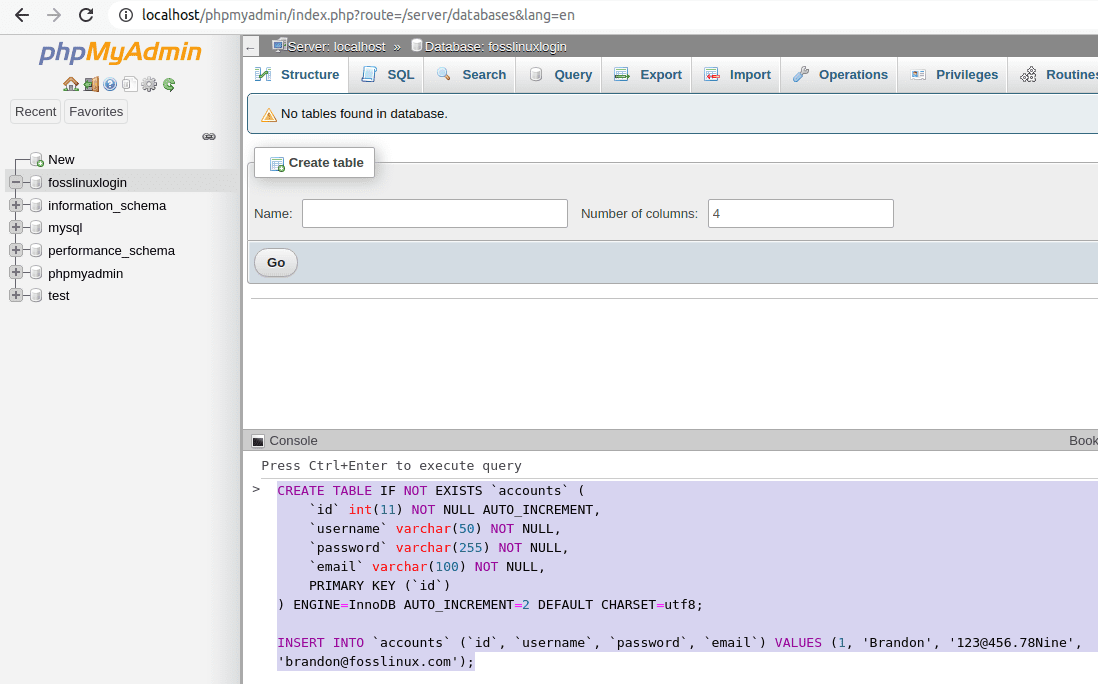Click mysql database cylinder icon
This screenshot has height=684, width=1098.
[36, 228]
